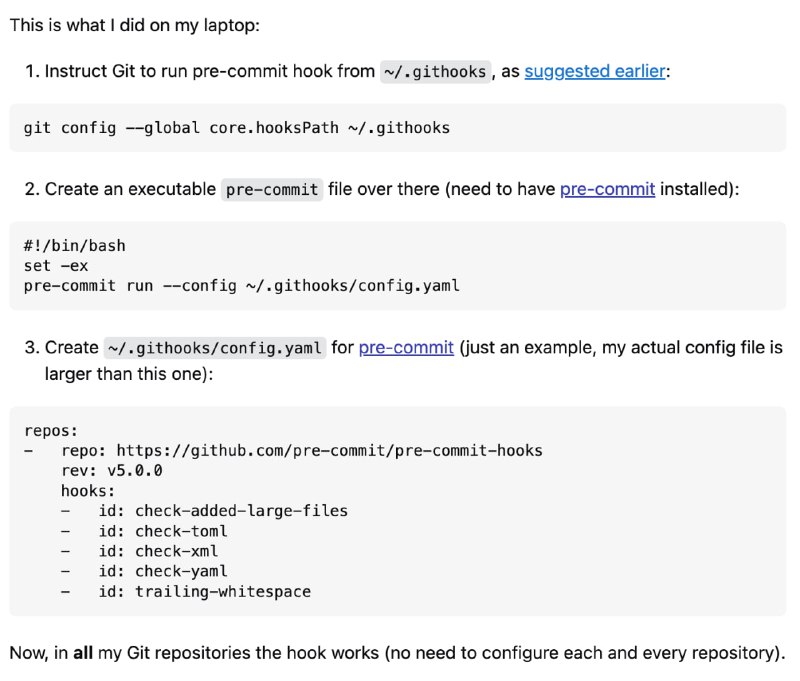800x681 pixels.
Task: Click the bold word "all" in last sentence
Action: (x=83, y=653)
